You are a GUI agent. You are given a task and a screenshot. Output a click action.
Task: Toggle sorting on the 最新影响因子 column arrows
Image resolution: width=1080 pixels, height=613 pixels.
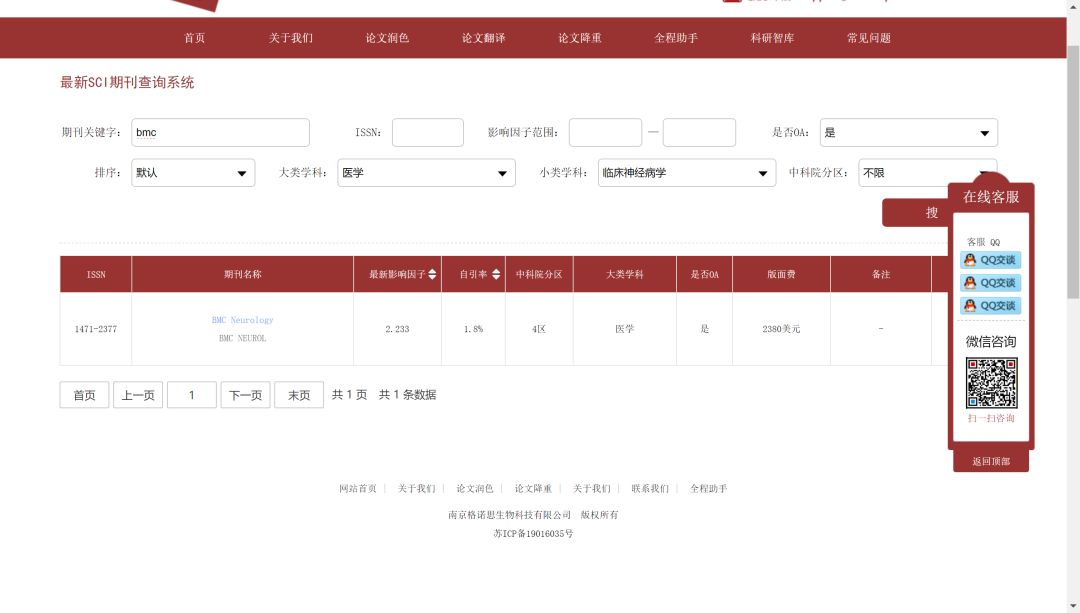tap(432, 273)
